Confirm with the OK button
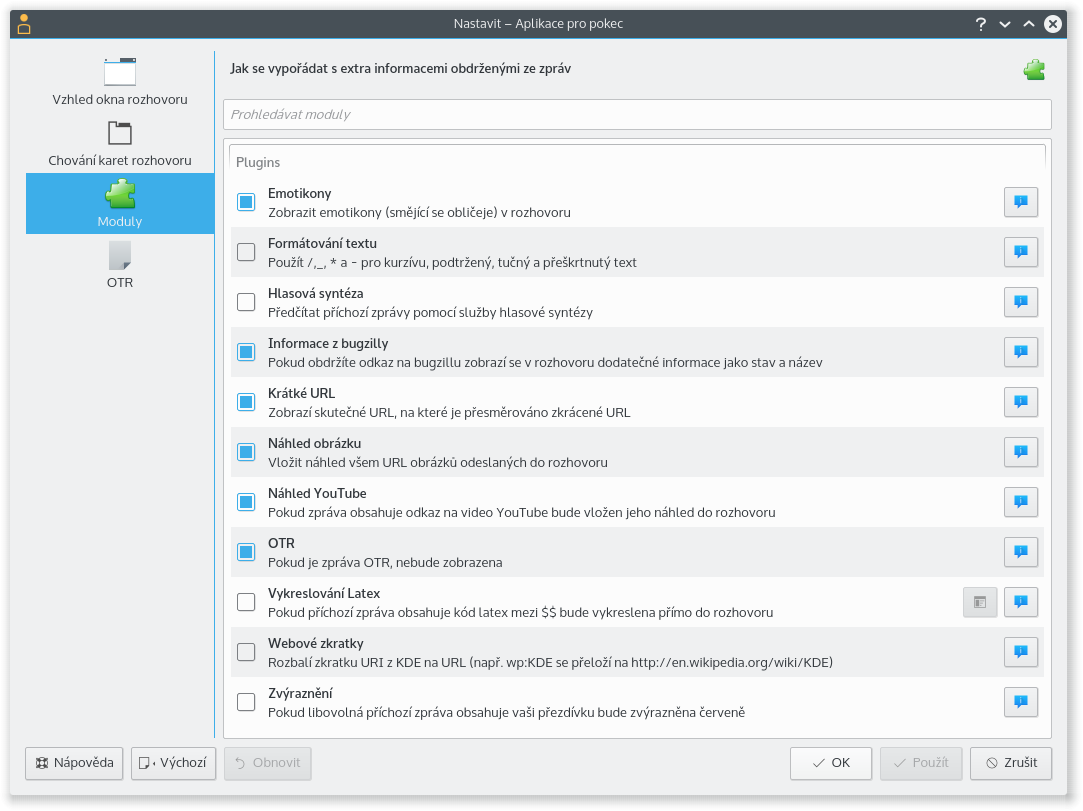 (x=831, y=763)
